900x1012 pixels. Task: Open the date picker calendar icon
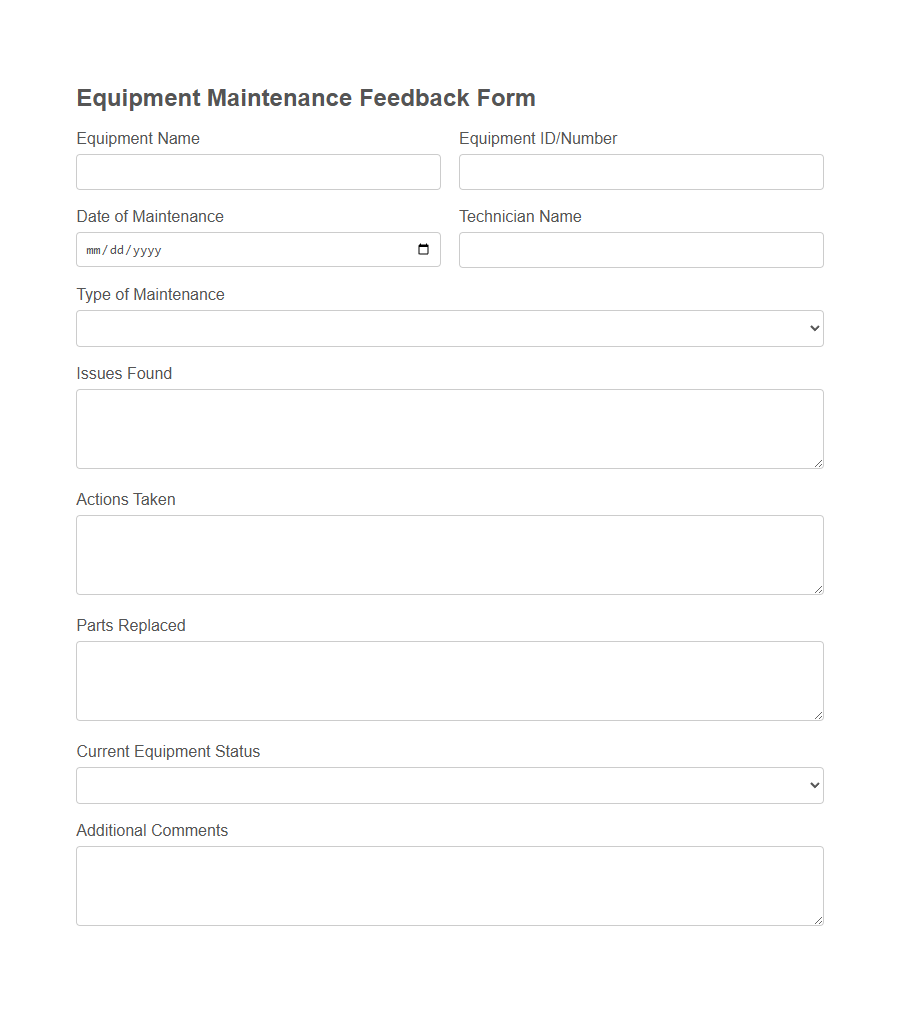(x=424, y=249)
